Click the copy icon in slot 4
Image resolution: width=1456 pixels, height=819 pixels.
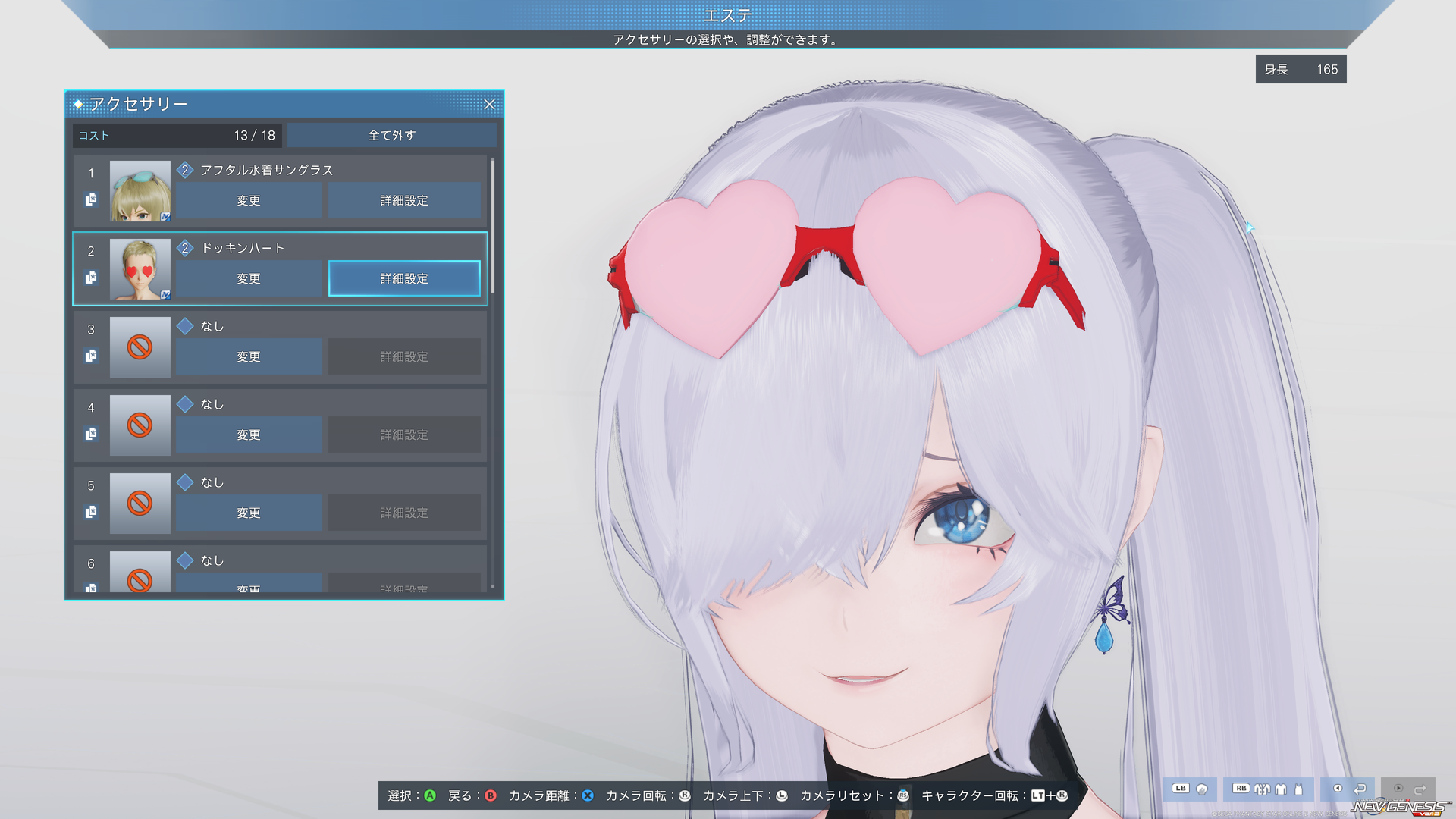[91, 434]
